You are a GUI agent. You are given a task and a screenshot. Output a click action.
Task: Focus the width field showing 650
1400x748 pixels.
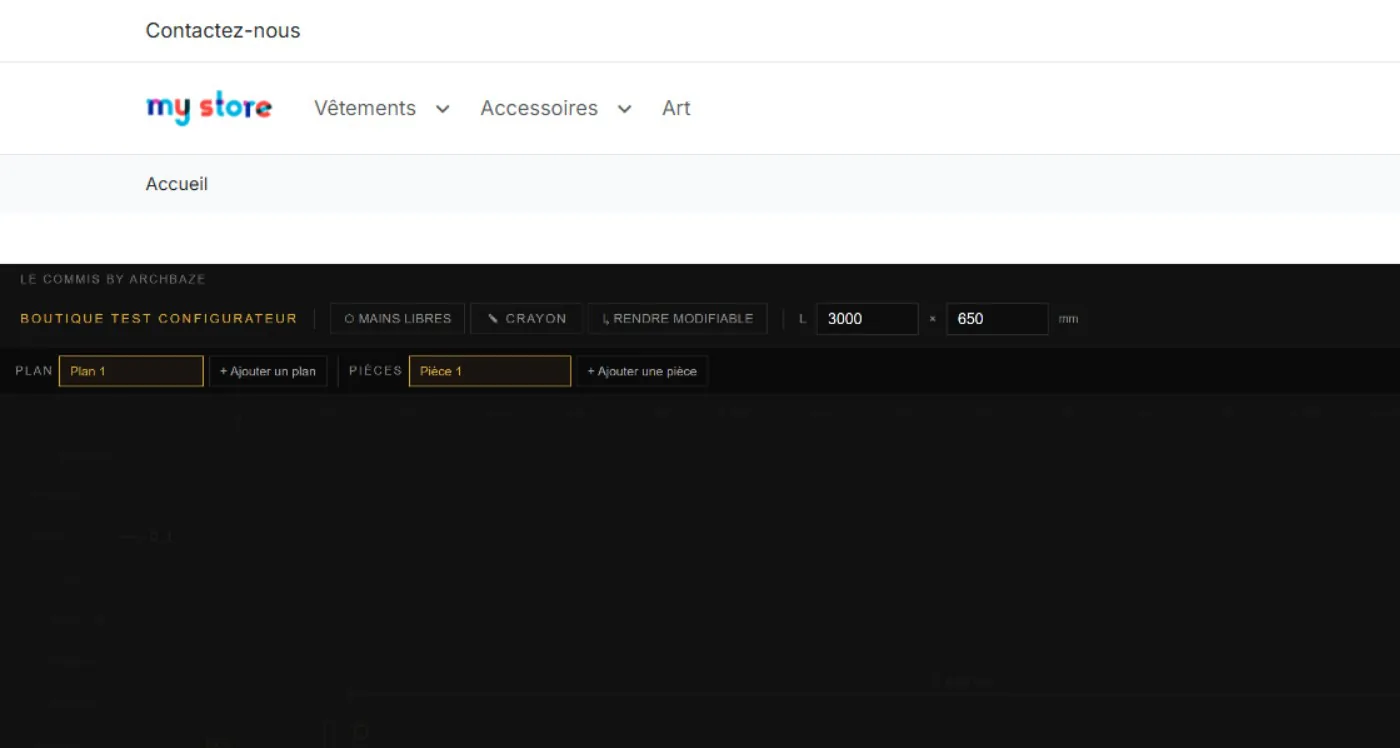pos(997,319)
